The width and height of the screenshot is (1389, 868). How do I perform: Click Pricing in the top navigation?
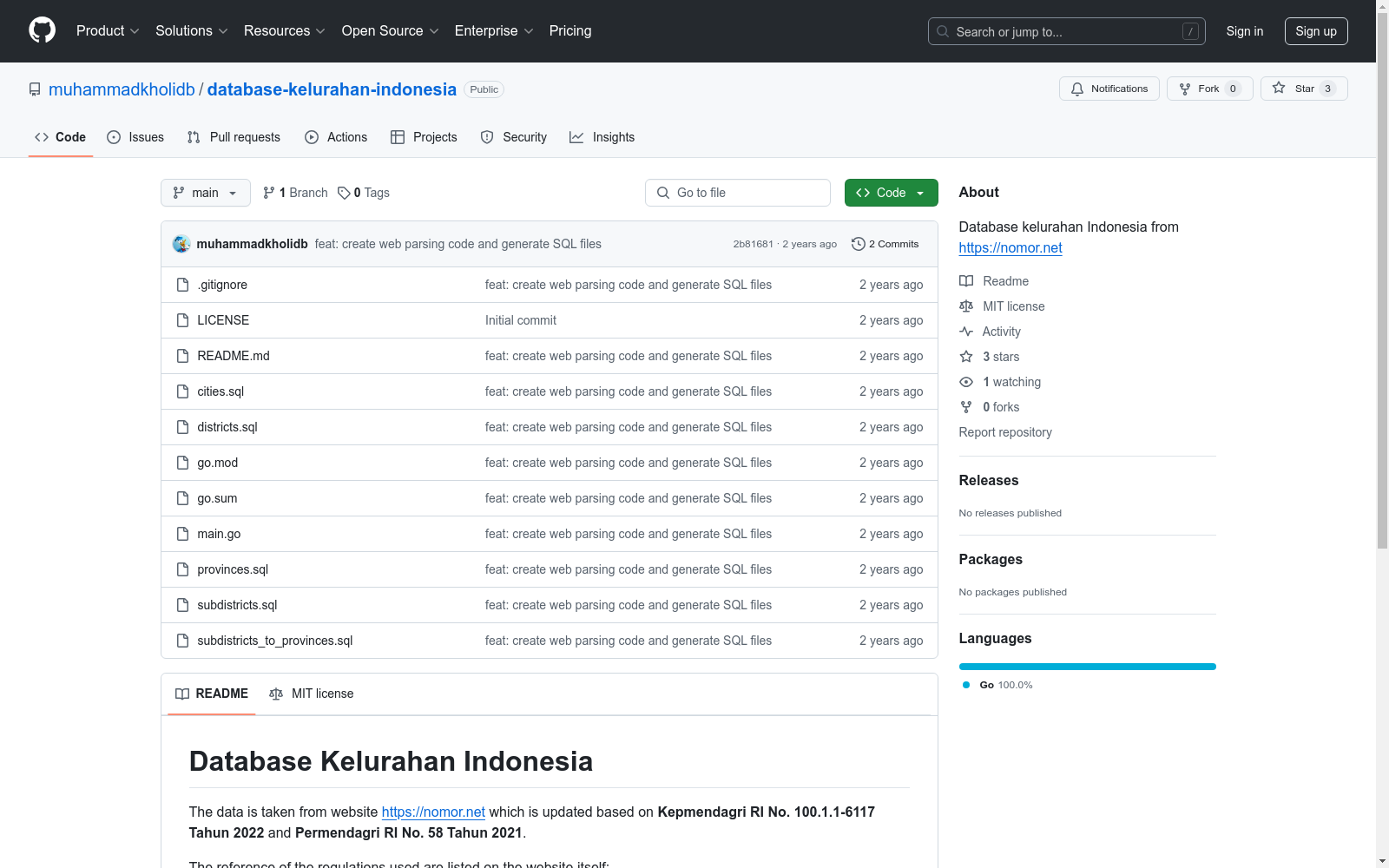click(570, 30)
